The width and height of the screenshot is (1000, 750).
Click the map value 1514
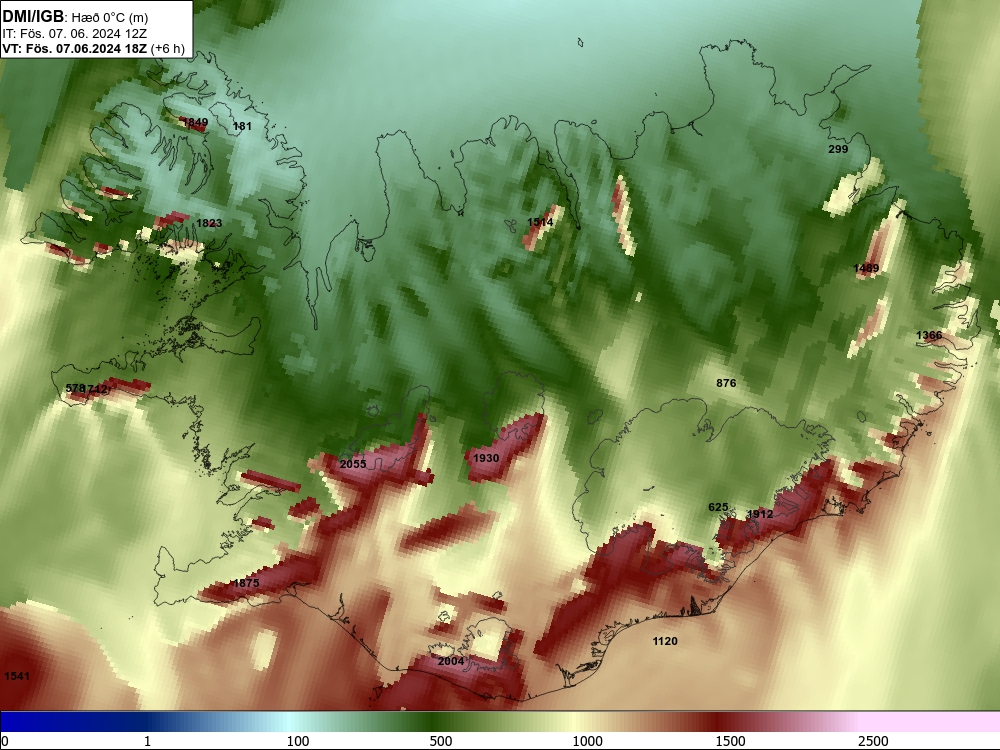coord(540,222)
